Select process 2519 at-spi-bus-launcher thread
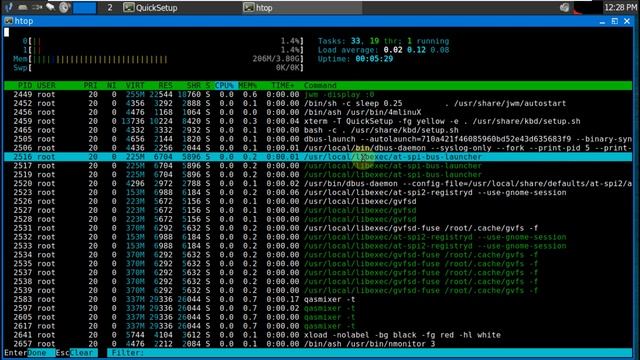The width and height of the screenshot is (640, 360). (318, 175)
